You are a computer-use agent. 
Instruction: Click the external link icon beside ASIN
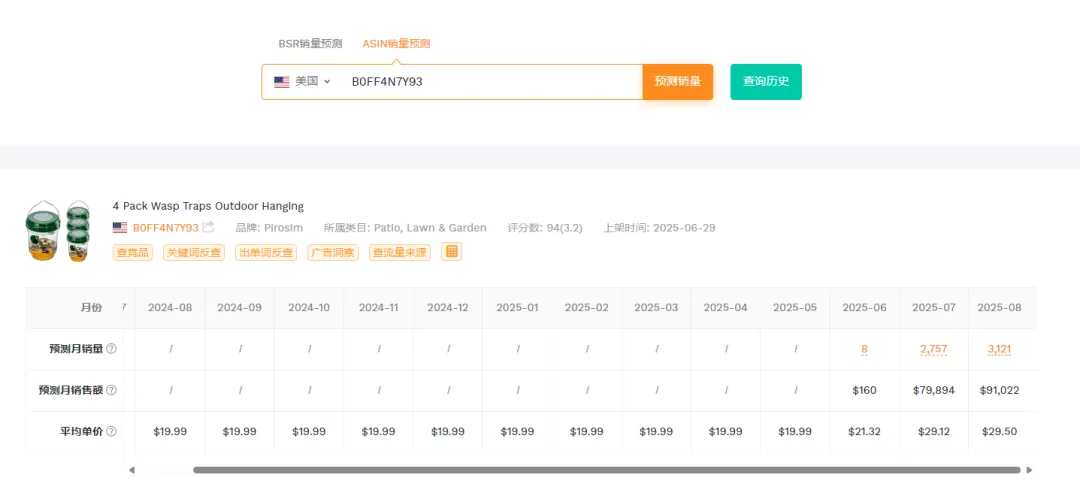[x=208, y=227]
